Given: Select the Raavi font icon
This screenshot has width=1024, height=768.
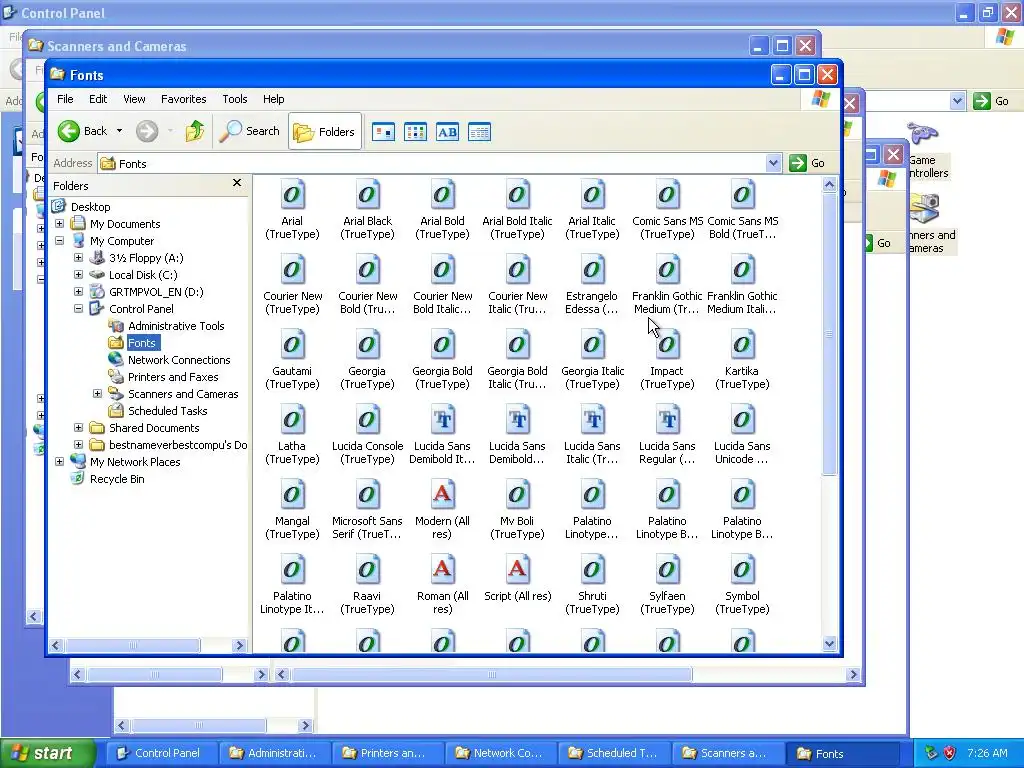Looking at the screenshot, I should point(367,570).
